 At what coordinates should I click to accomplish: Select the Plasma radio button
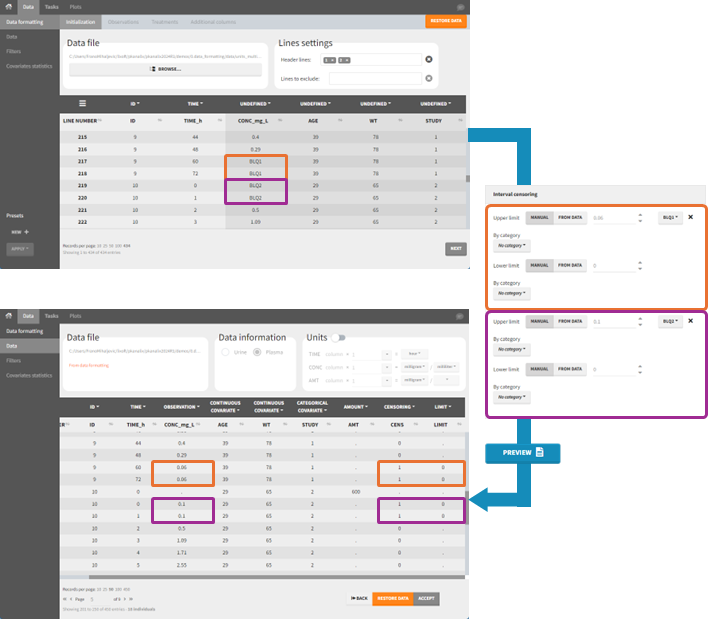(x=258, y=353)
